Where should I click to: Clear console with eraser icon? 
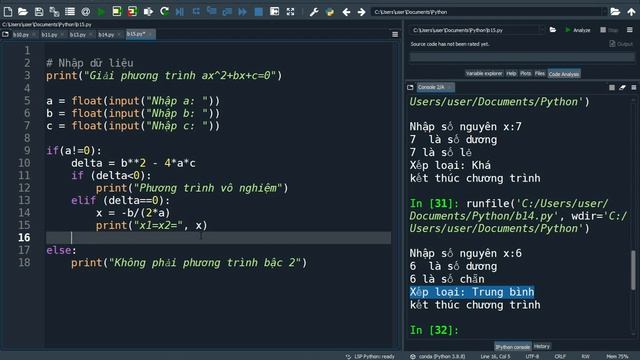click(622, 87)
